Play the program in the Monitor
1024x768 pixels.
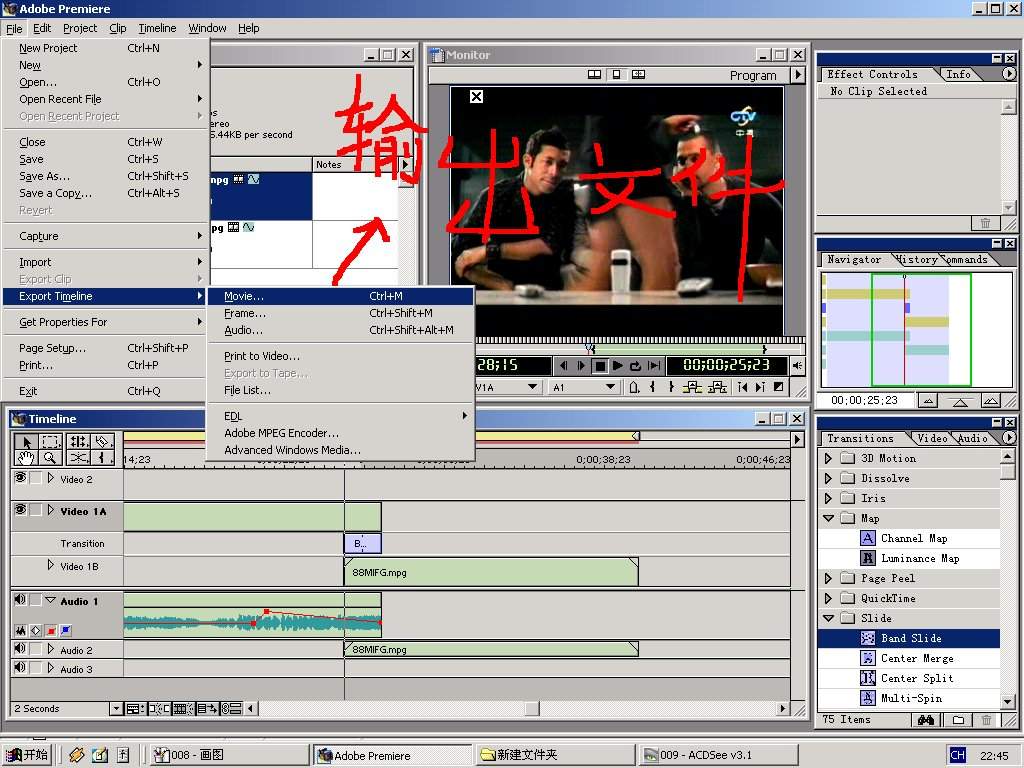point(617,366)
